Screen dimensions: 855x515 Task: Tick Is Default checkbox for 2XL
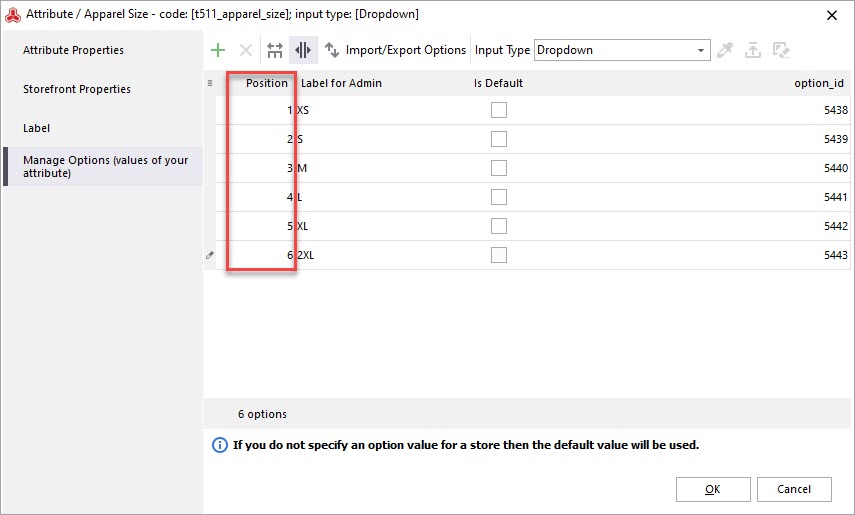coord(498,255)
